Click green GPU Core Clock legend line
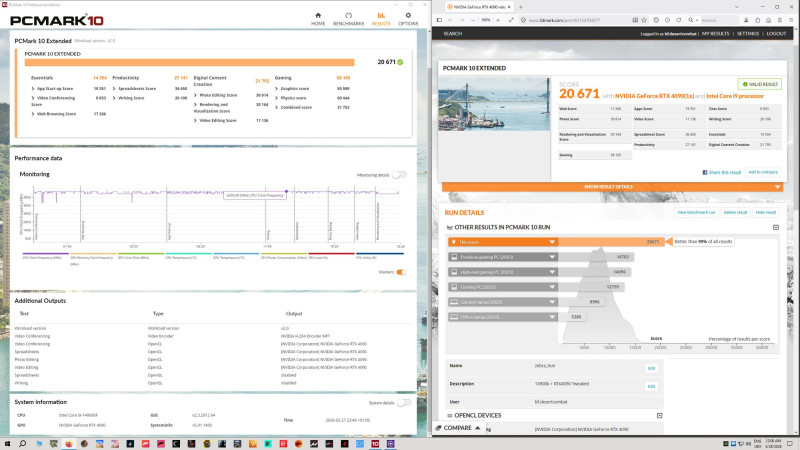 tap(141, 253)
